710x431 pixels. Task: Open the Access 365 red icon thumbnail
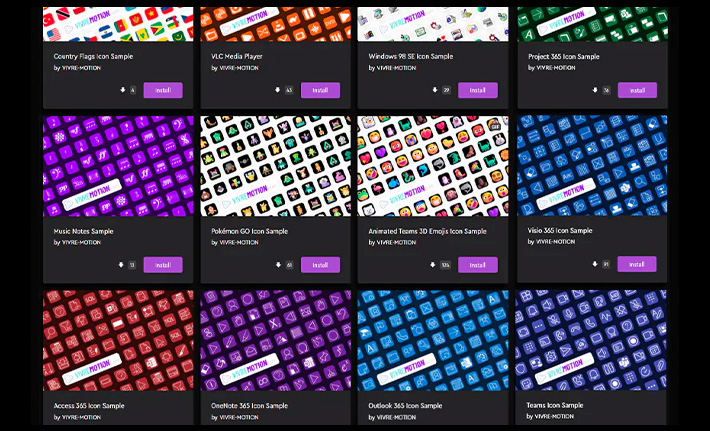118,340
